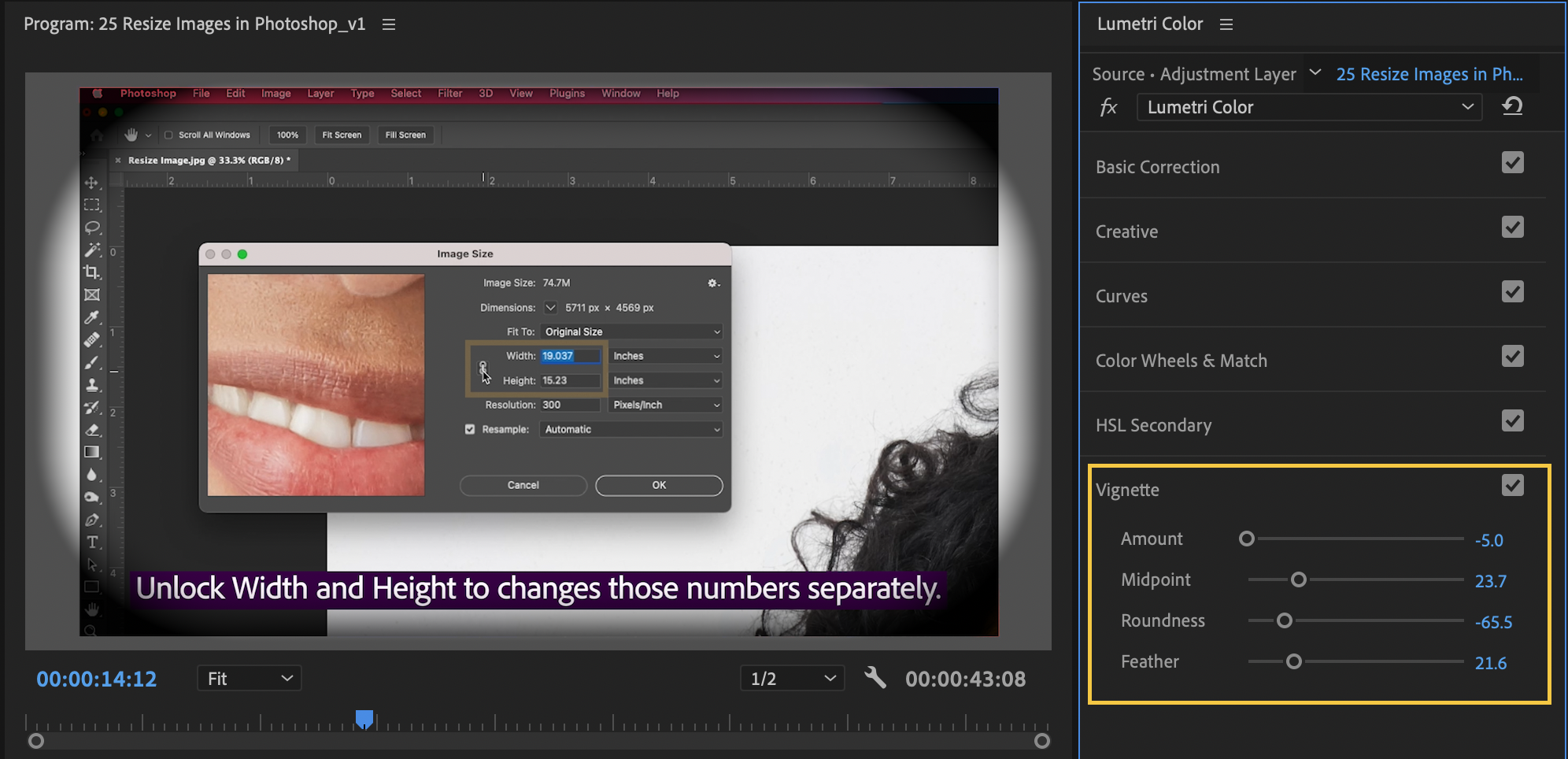
Task: Open the Color Wheels & Match section
Action: 1181,361
